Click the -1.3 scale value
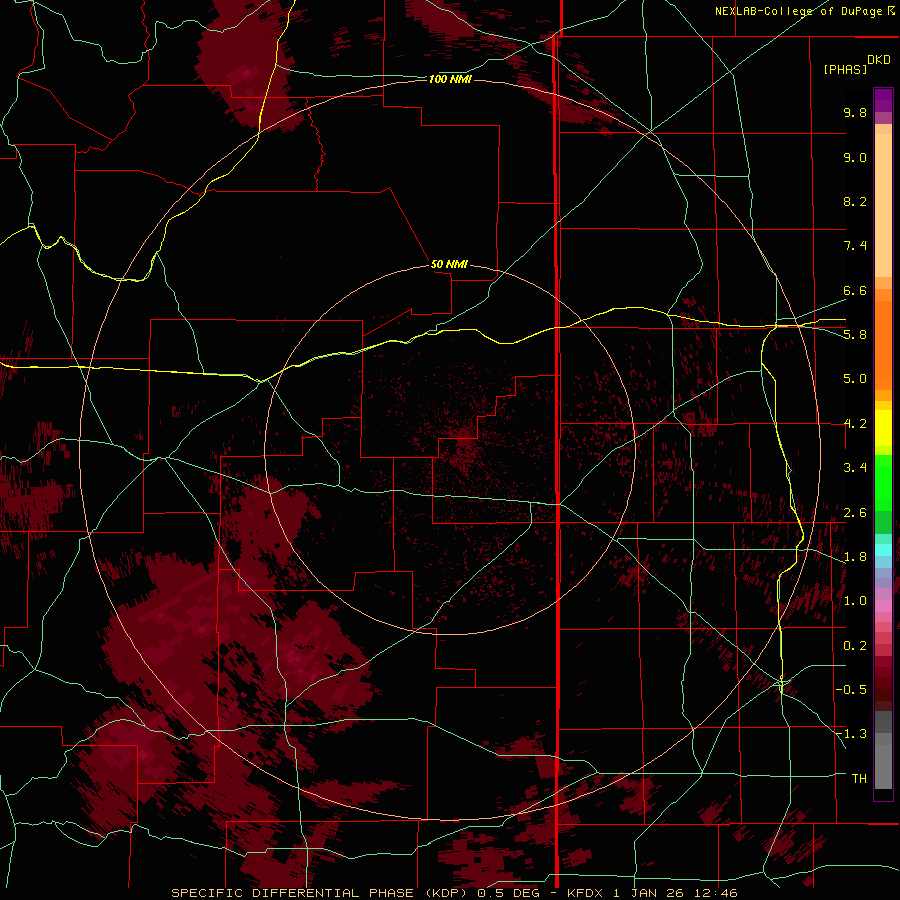 [851, 734]
